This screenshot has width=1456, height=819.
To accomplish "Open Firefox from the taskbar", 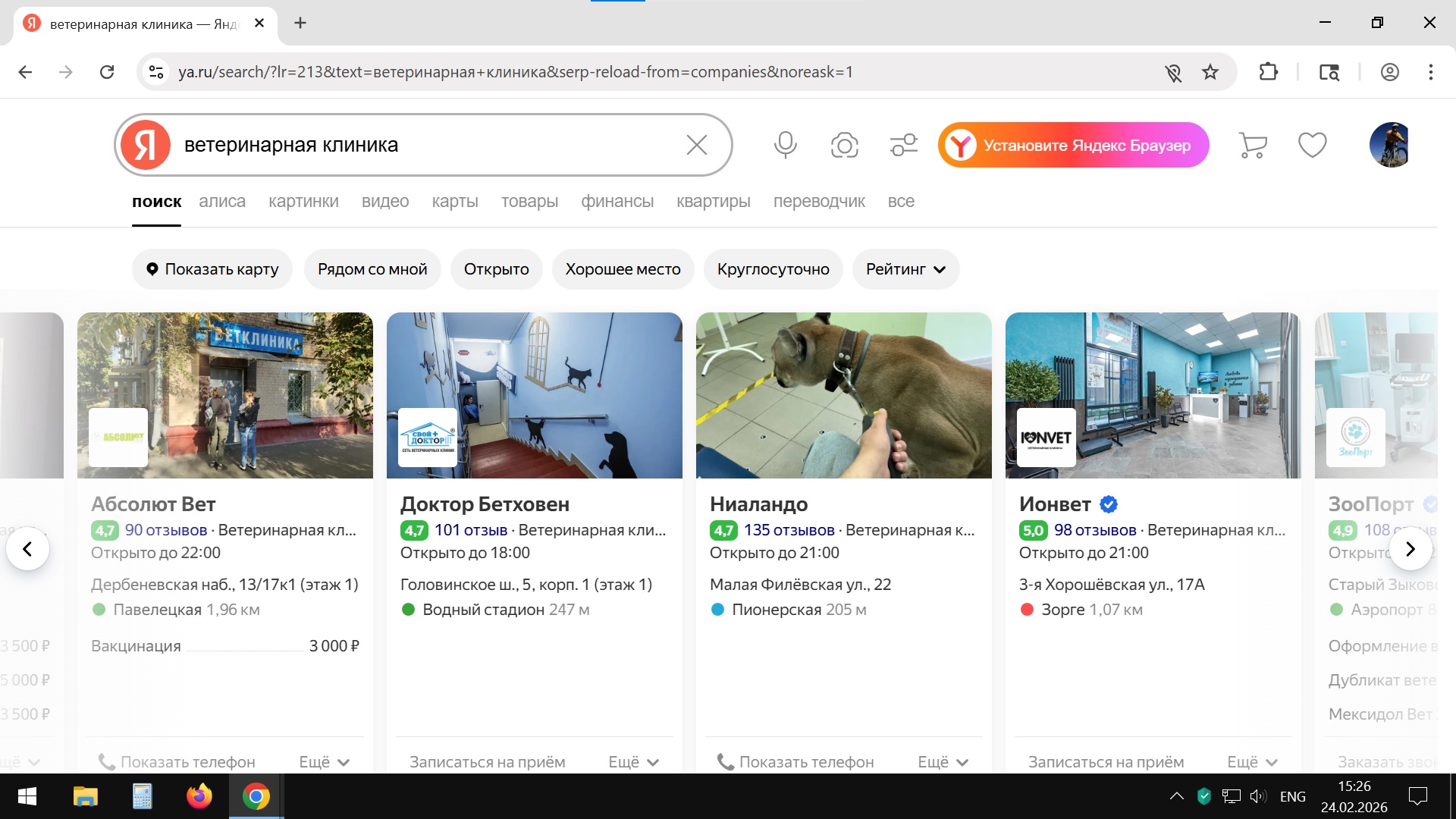I will coord(199,796).
